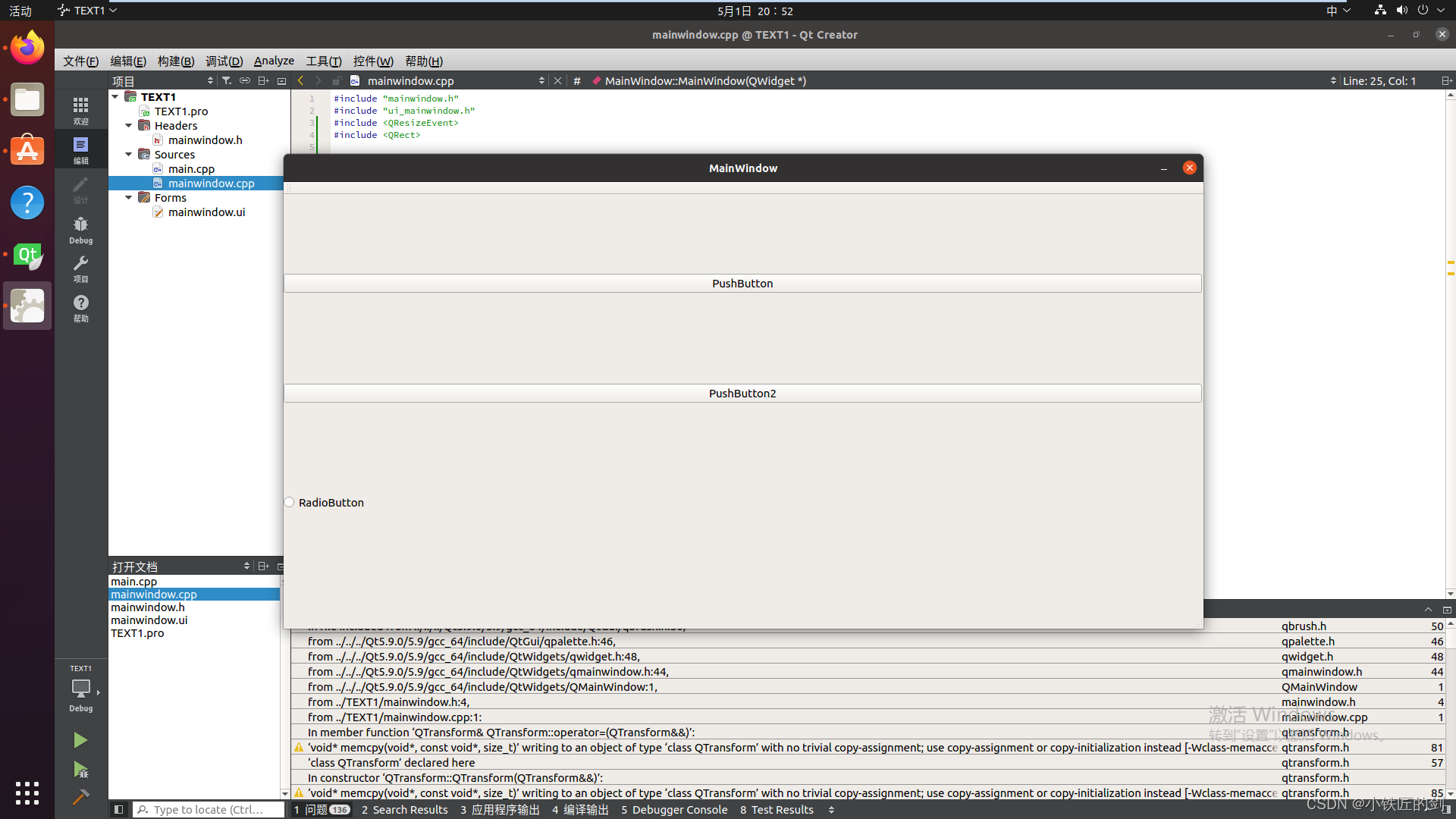1456x819 pixels.
Task: Open the Analyze menu in menu bar
Action: coord(273,61)
